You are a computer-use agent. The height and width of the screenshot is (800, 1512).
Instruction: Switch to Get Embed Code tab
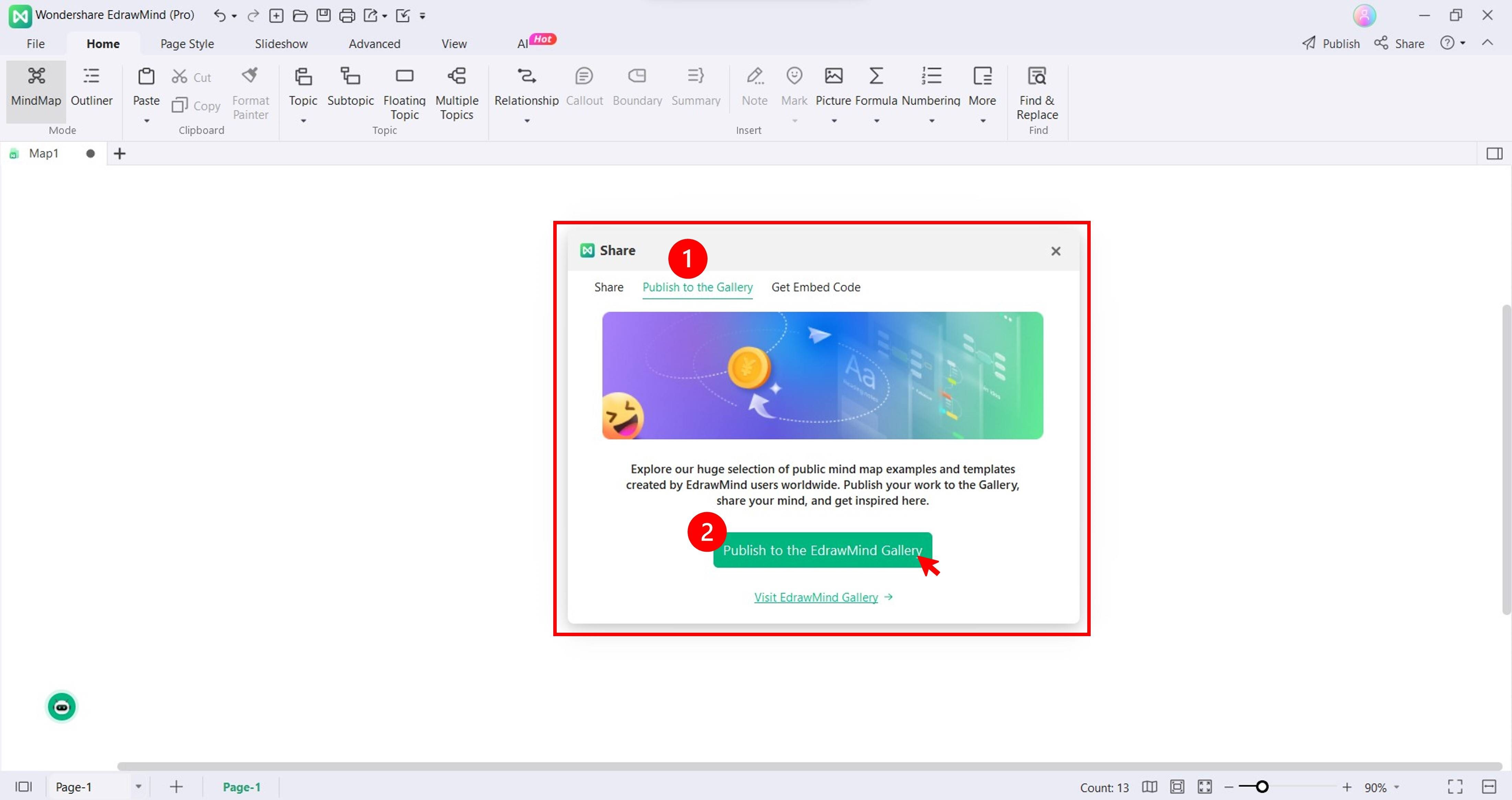[x=815, y=288]
